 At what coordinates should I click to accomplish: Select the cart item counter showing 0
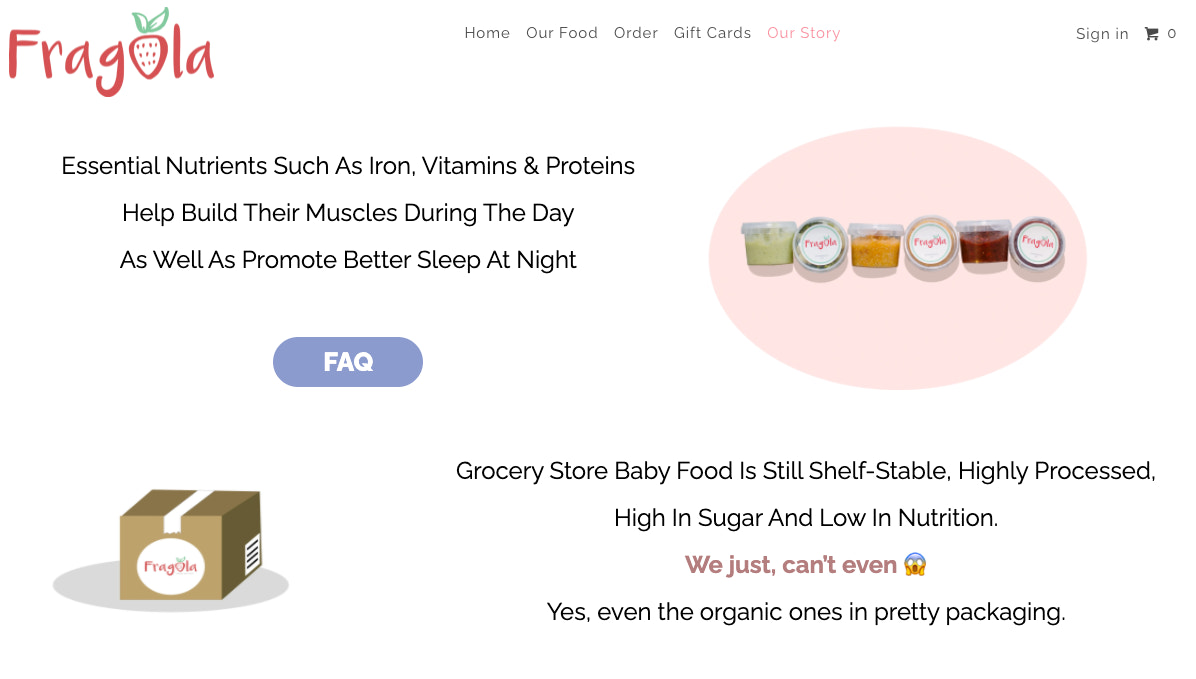[1171, 33]
